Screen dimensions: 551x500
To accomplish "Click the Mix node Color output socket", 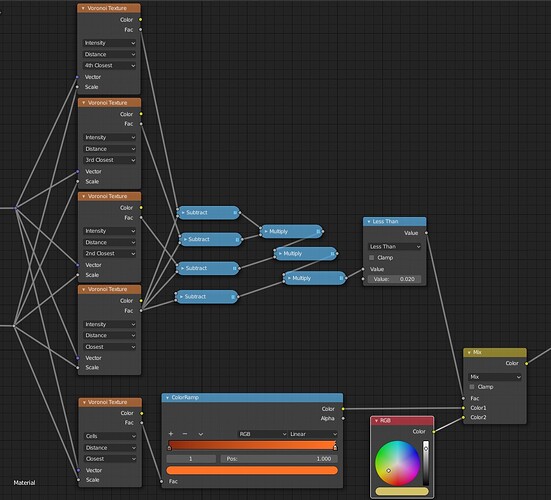I will click(526, 363).
